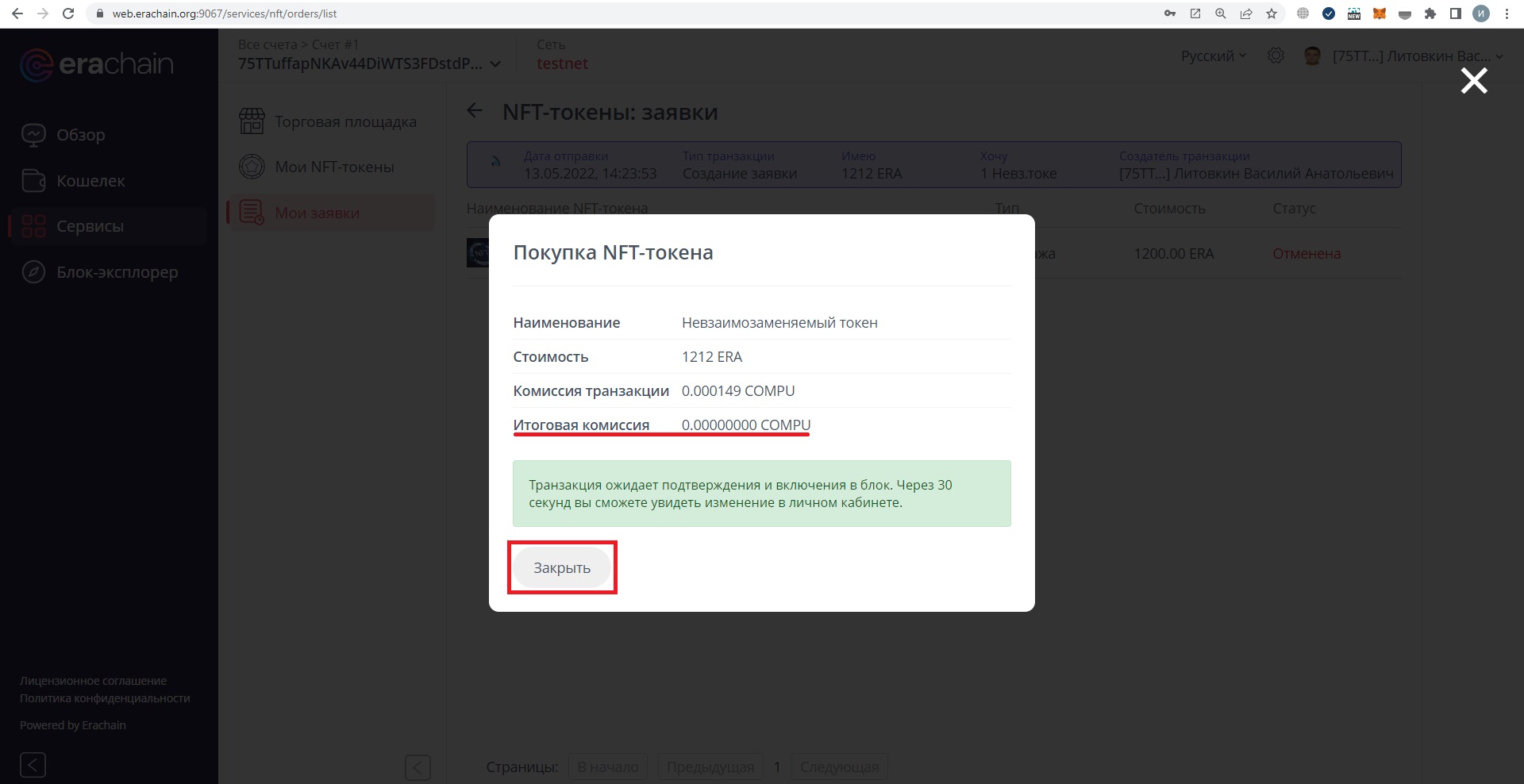Open Торговая площадка section
1524x784 pixels.
click(345, 121)
